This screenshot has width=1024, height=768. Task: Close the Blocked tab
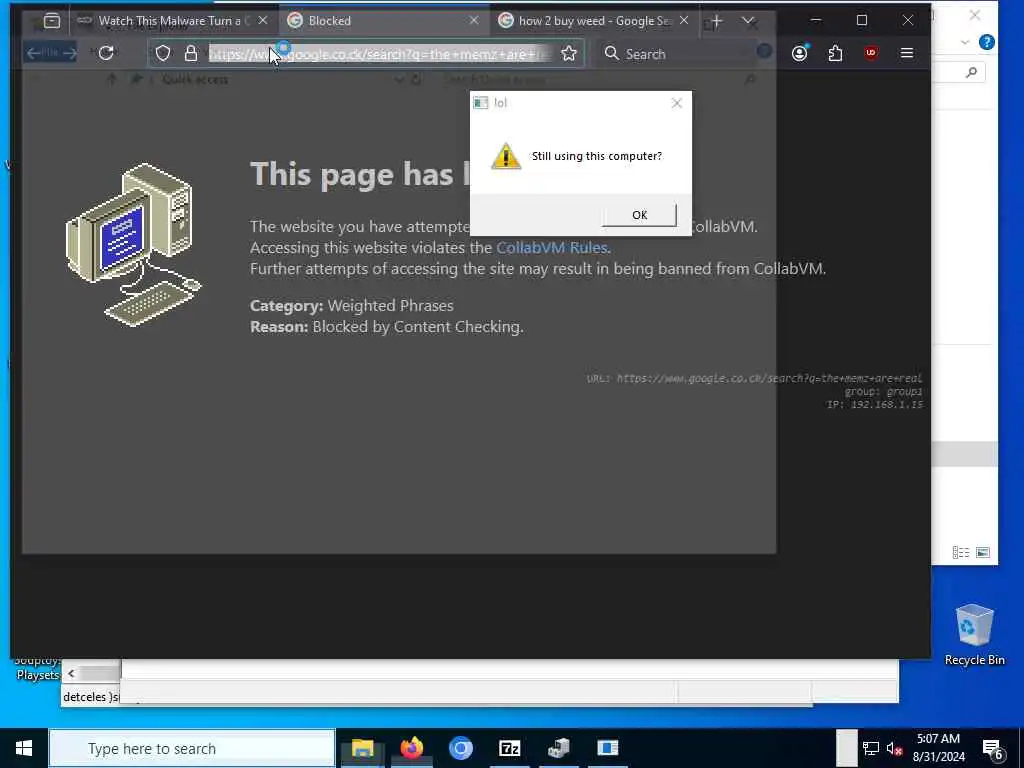[474, 21]
